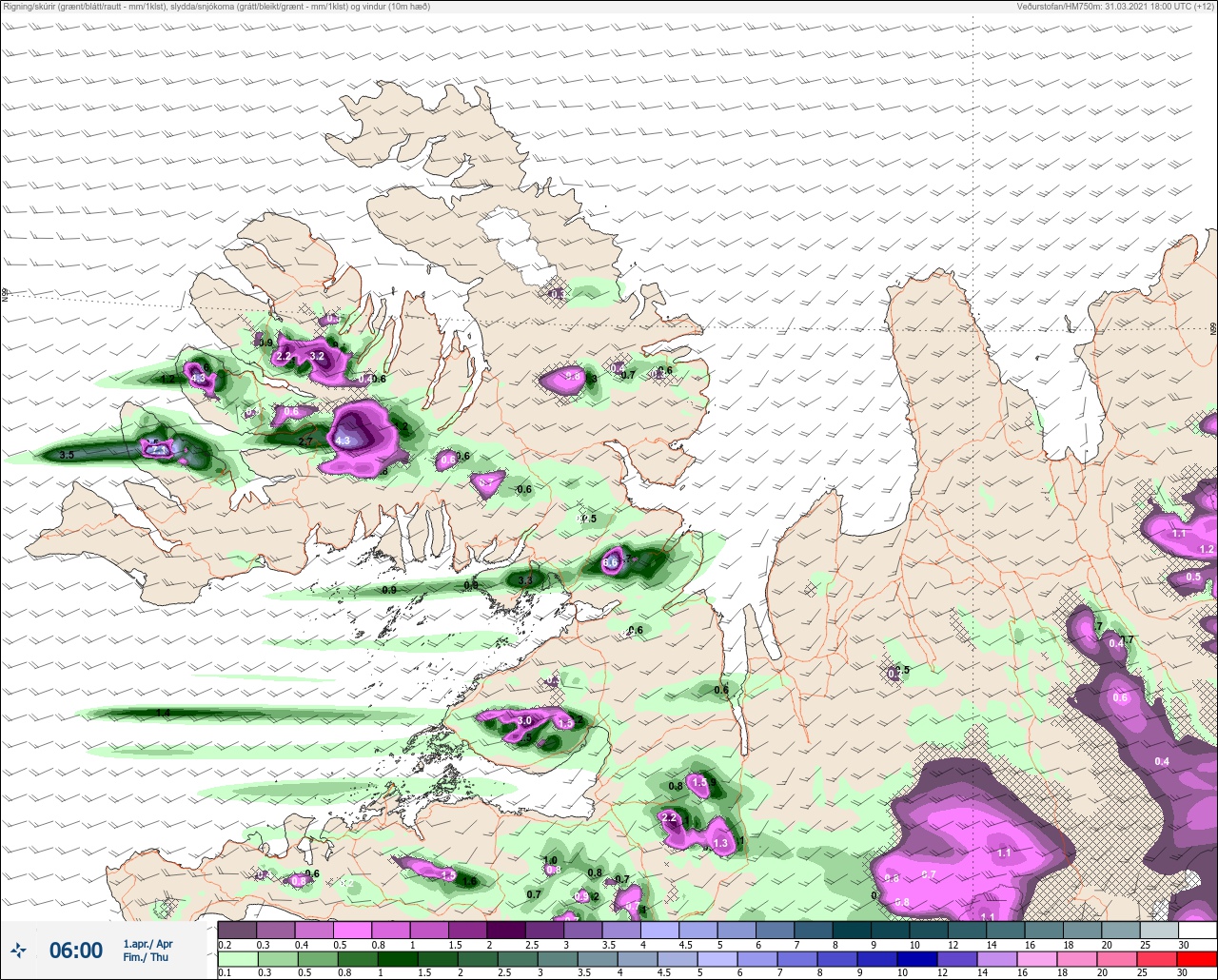Select the snow legend swatch starting at 25

1159,930
